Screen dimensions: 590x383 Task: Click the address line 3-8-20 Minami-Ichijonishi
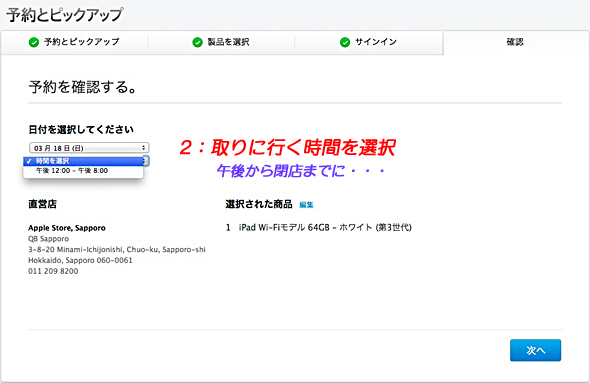(x=117, y=249)
